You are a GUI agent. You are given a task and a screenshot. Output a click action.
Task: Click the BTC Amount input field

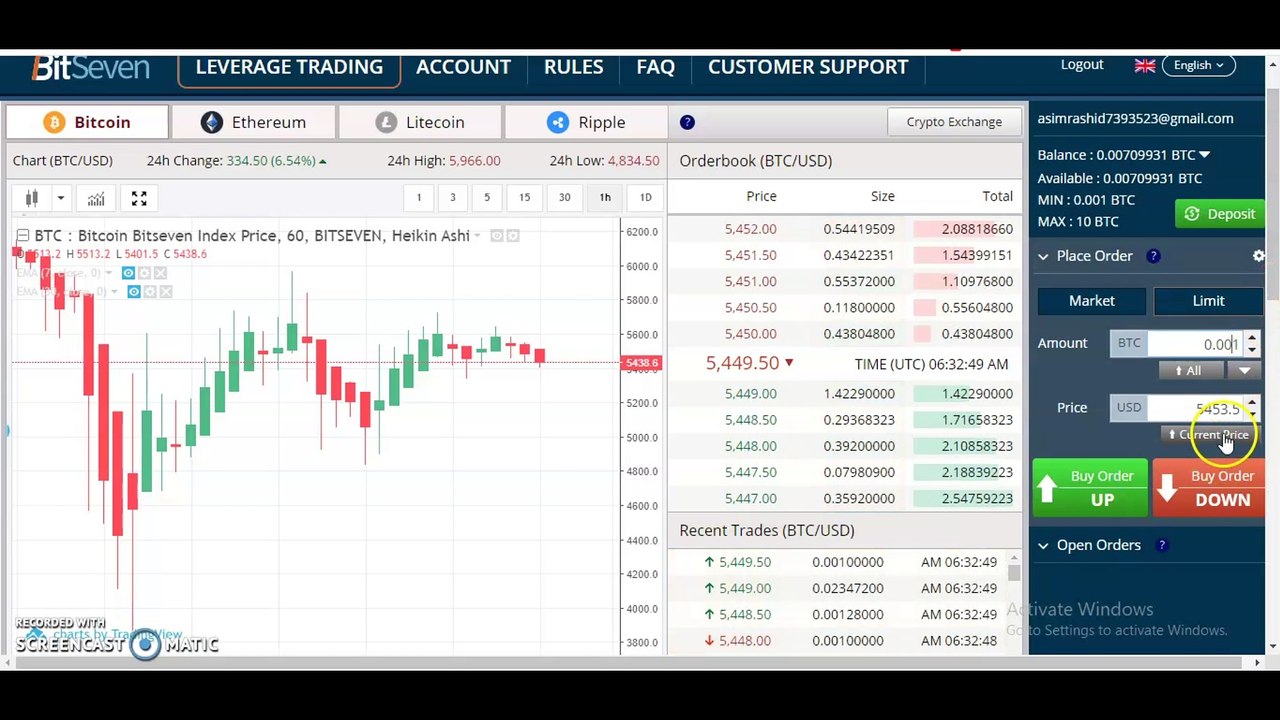point(1194,344)
